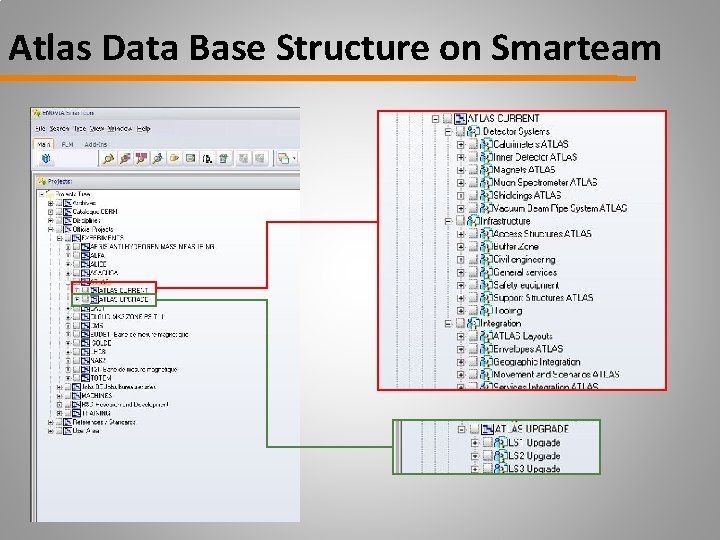Tick the checkbox next to MACHINES
Image resolution: width=720 pixels, height=540 pixels.
tap(68, 395)
